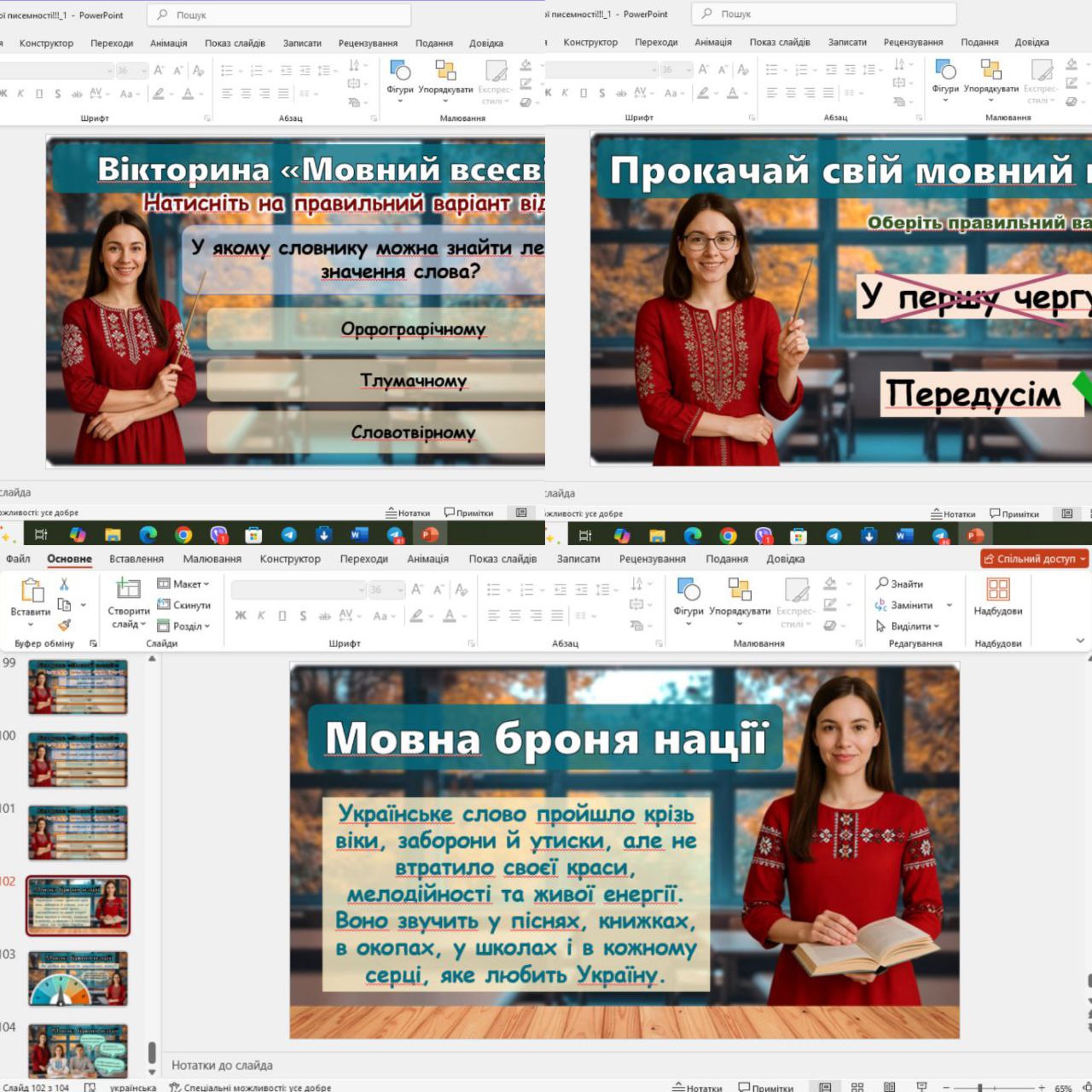The image size is (1092, 1092).
Task: Switch to slide sorter view
Action: click(857, 1088)
